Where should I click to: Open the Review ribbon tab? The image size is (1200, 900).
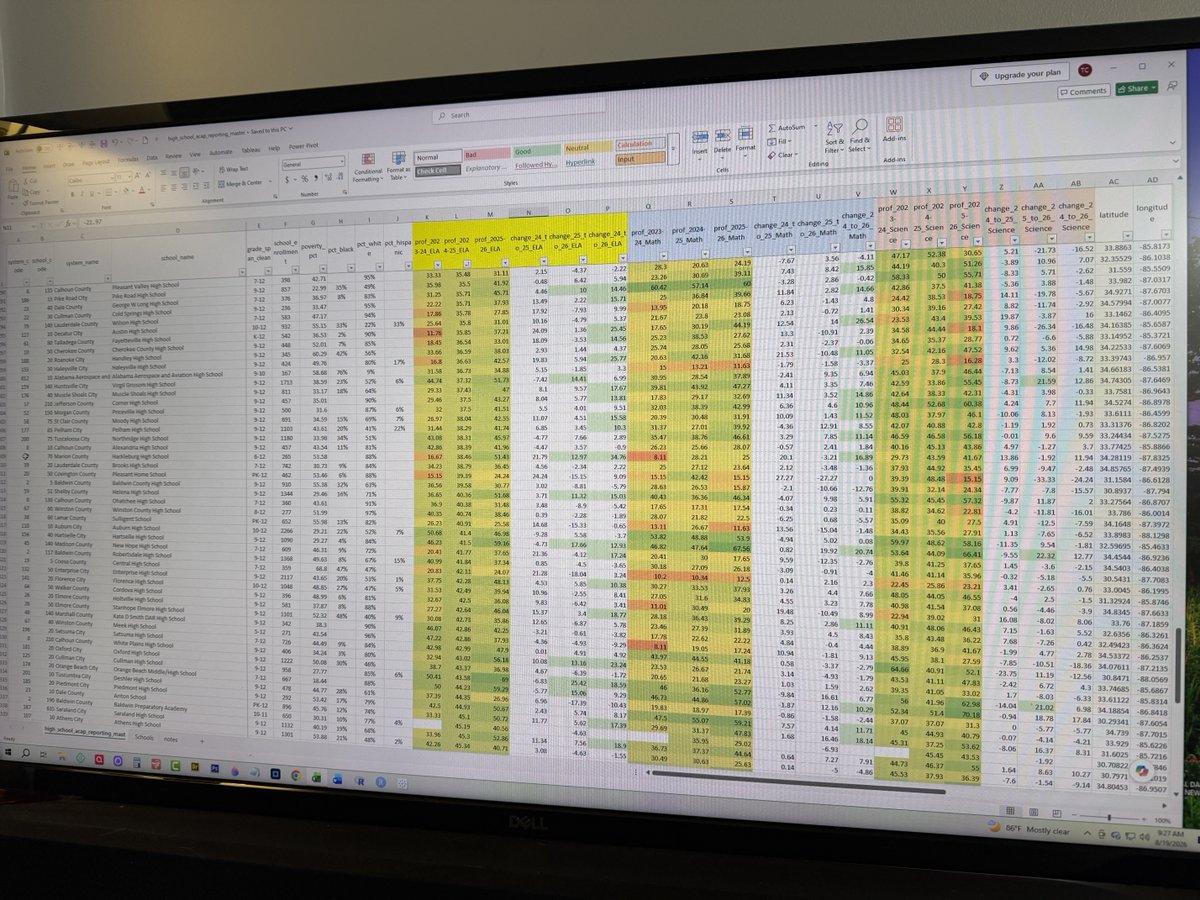[173, 156]
